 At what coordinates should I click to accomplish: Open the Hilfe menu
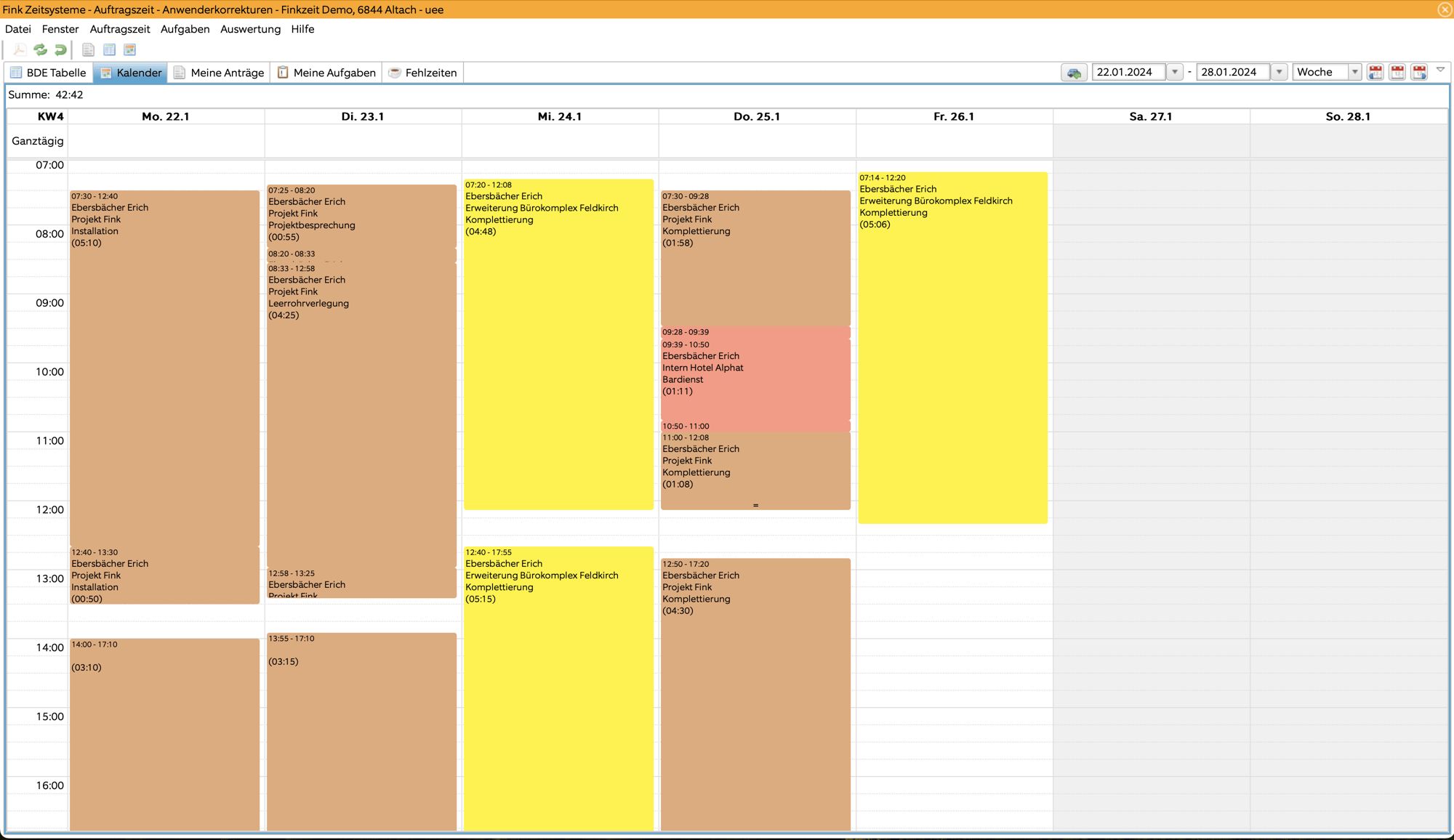(302, 29)
